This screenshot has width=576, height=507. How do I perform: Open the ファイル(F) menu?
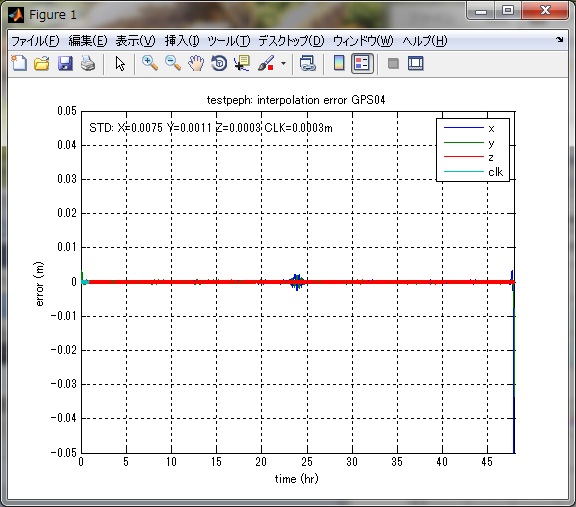pyautogui.click(x=35, y=41)
